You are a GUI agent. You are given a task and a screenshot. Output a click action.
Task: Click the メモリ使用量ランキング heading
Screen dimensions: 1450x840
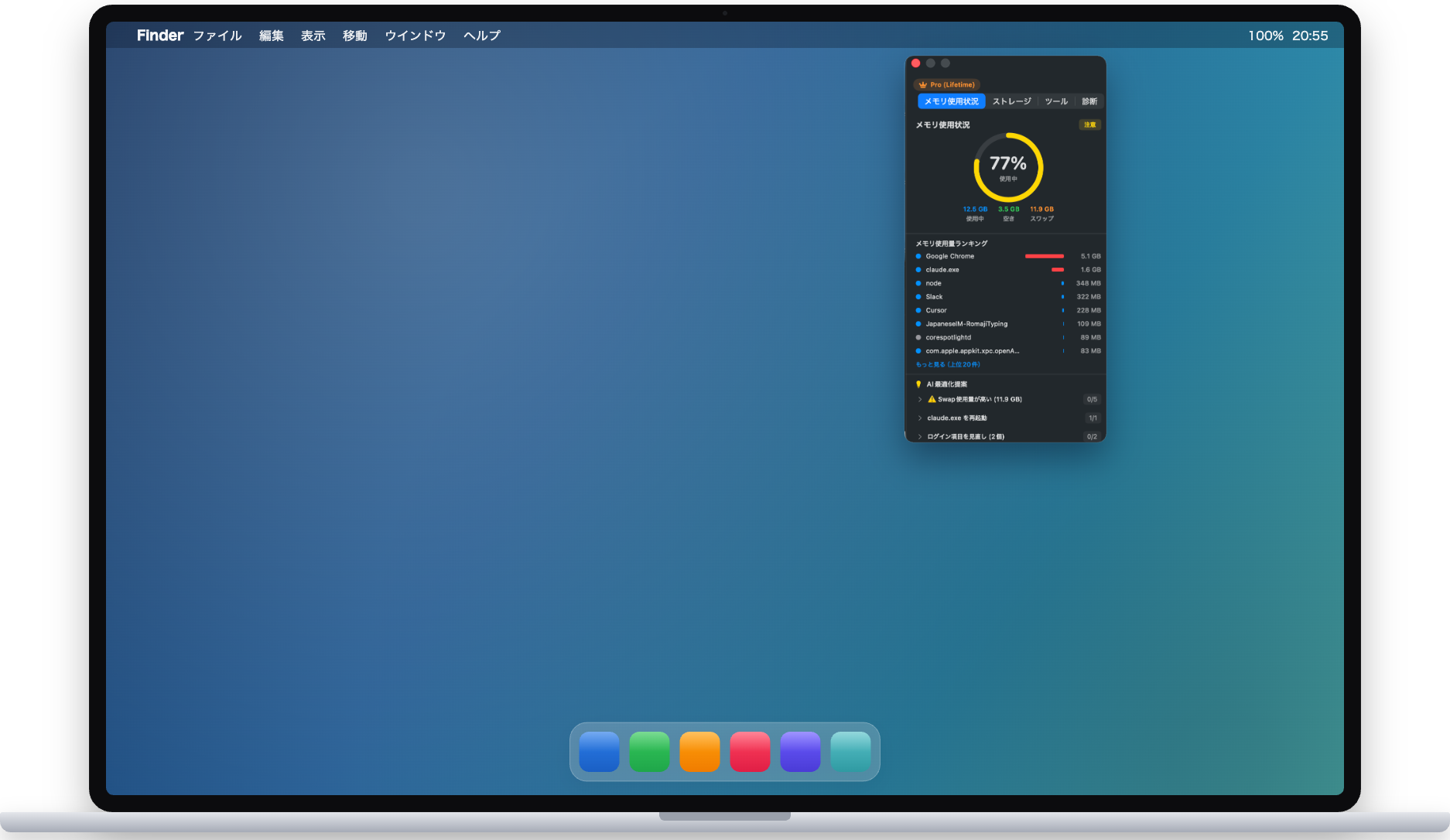(x=952, y=244)
